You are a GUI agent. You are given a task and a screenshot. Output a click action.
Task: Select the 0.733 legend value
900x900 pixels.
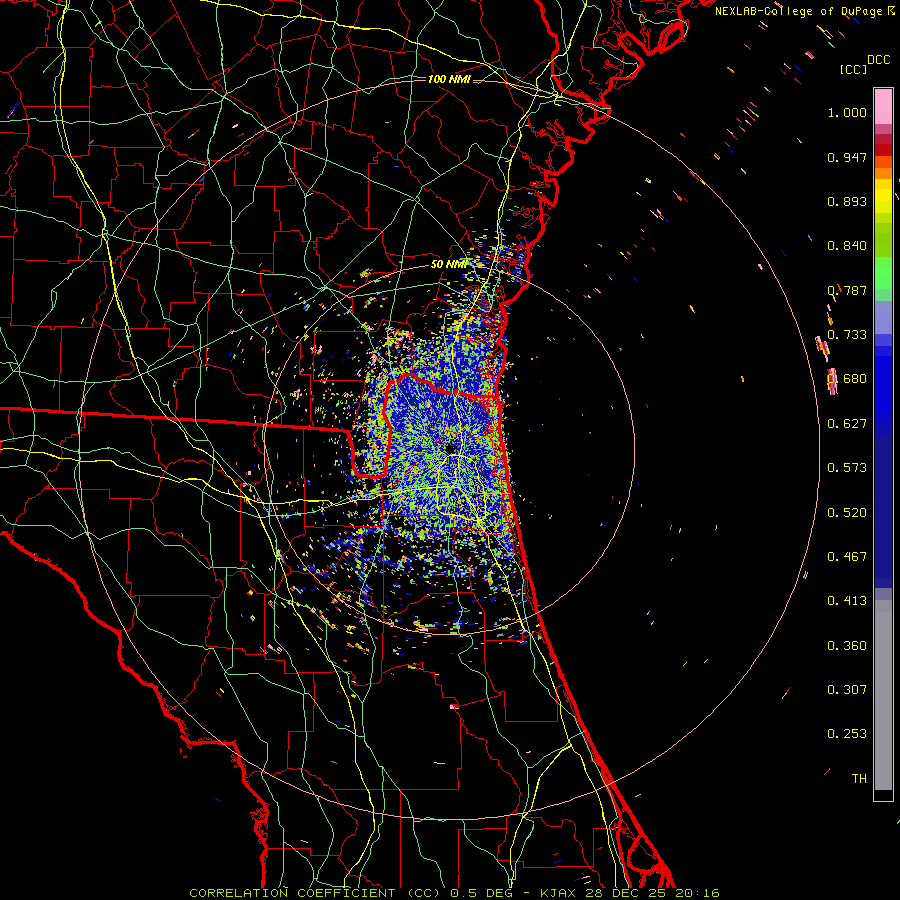click(847, 335)
